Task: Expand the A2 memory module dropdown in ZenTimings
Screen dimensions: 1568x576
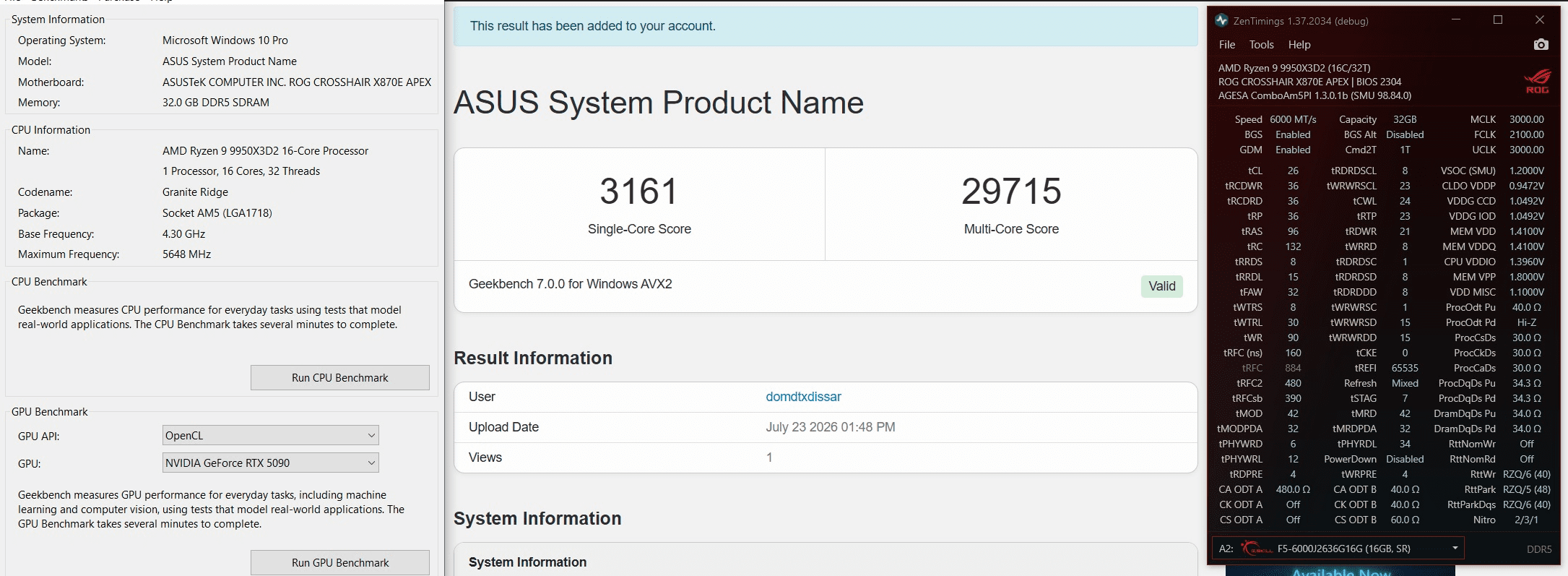Action: point(1338,549)
